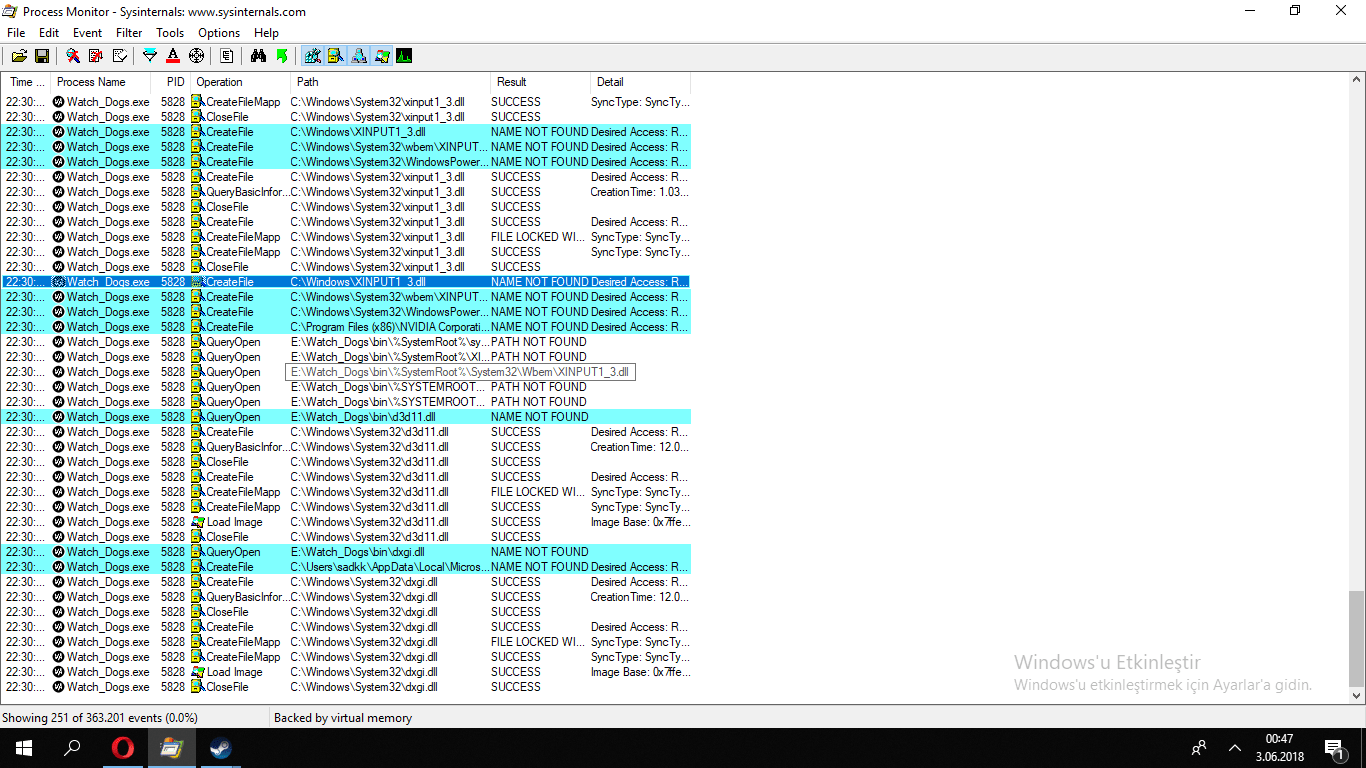Sort by the Process Name column header

click(100, 82)
